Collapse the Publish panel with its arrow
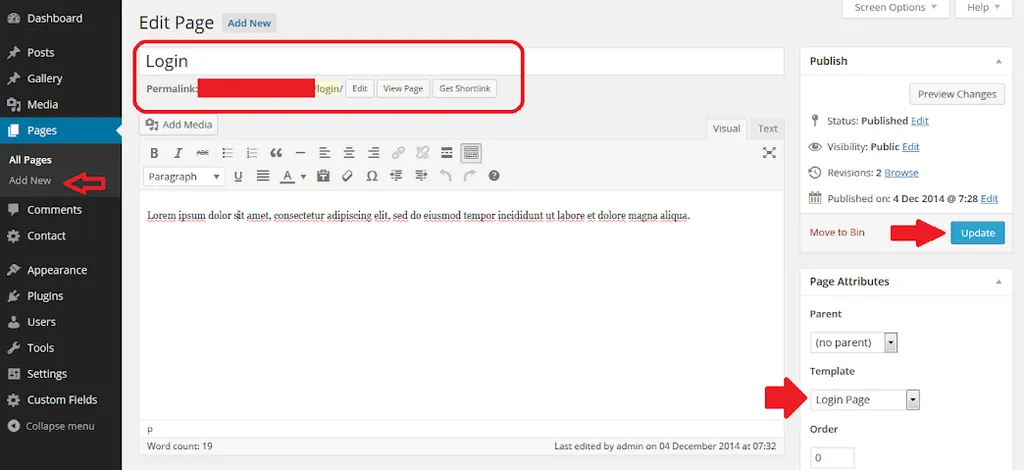The width and height of the screenshot is (1024, 470). coord(997,61)
